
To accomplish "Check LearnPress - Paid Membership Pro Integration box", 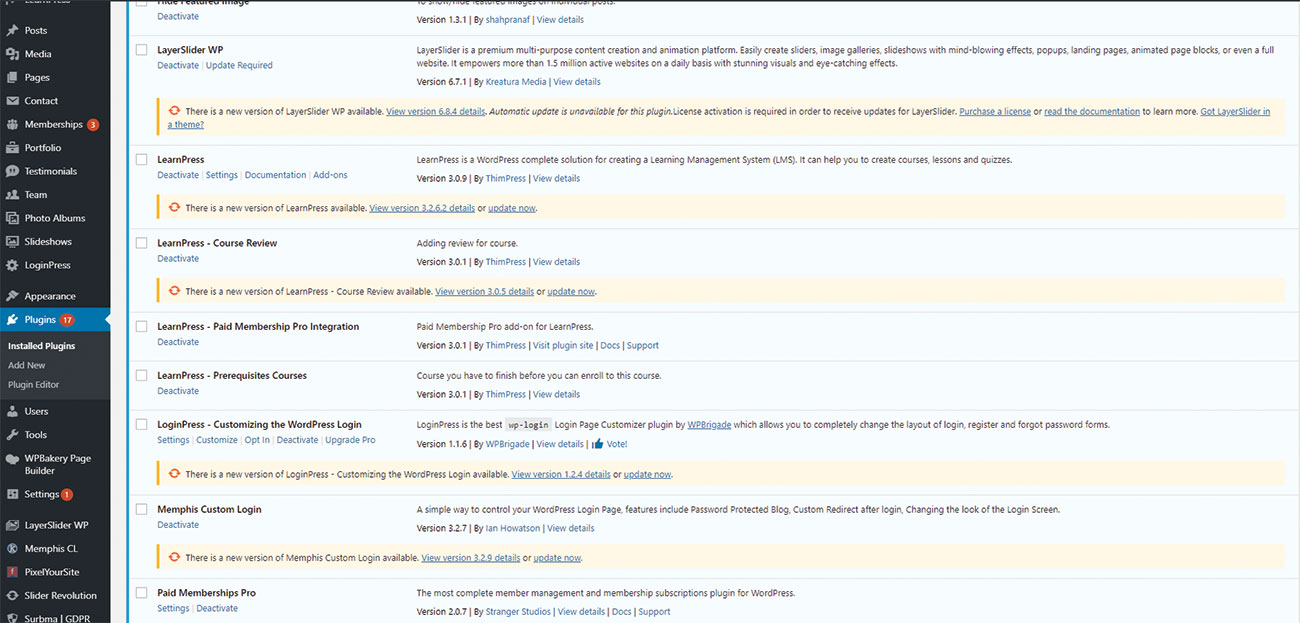I will pyautogui.click(x=141, y=326).
